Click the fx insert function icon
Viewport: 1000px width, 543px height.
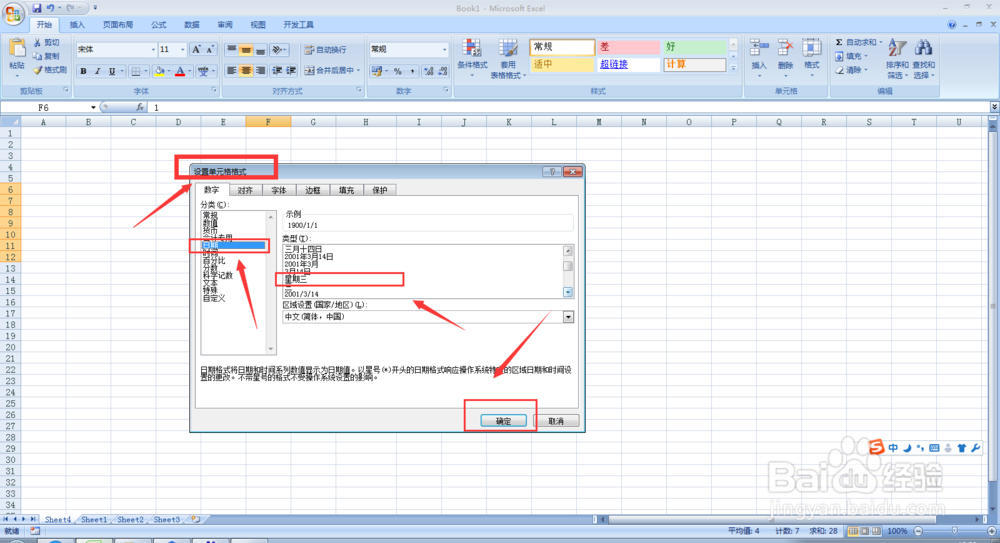pos(140,107)
